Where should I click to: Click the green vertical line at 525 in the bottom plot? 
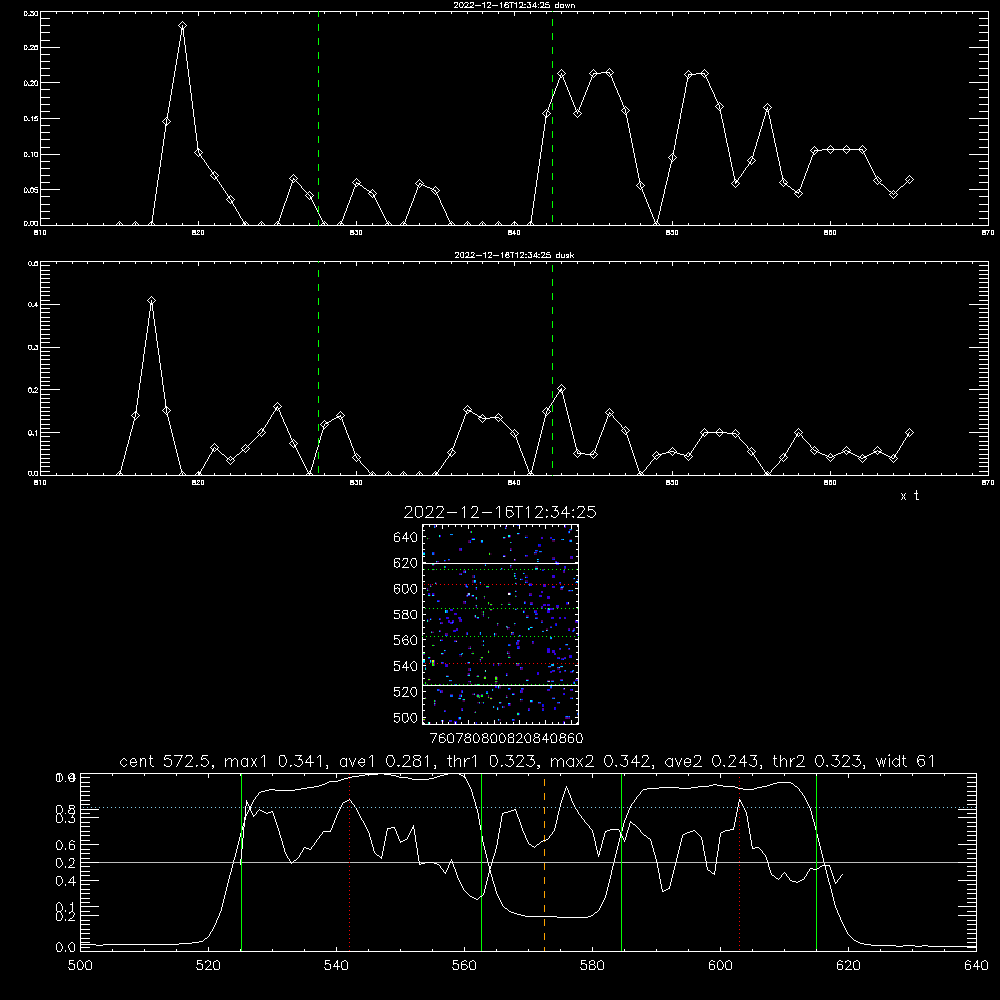point(241,863)
